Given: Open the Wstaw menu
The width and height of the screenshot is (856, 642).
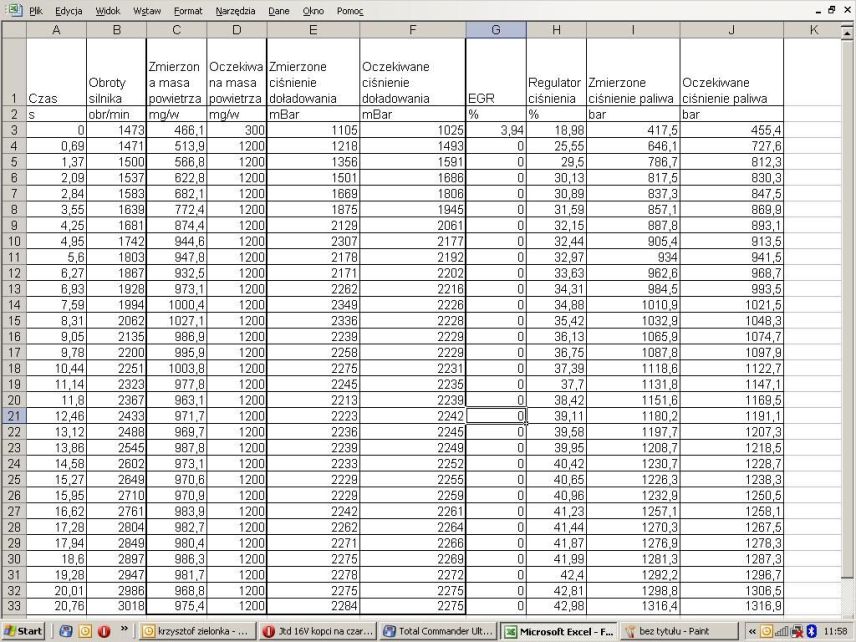Looking at the screenshot, I should (147, 11).
